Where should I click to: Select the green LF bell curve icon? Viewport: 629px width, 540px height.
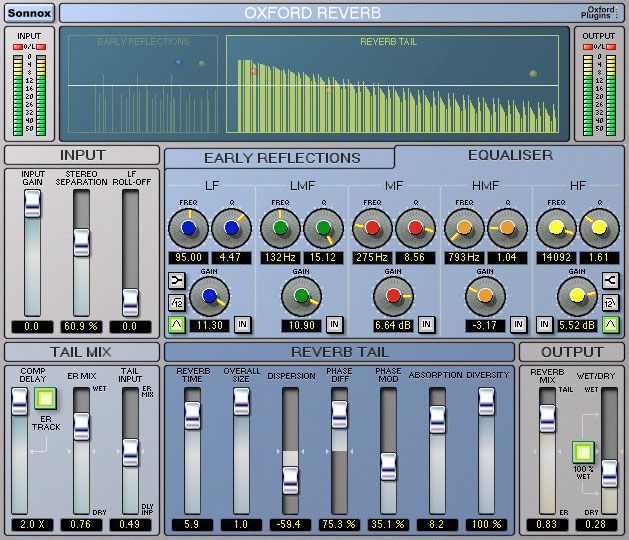coord(175,324)
